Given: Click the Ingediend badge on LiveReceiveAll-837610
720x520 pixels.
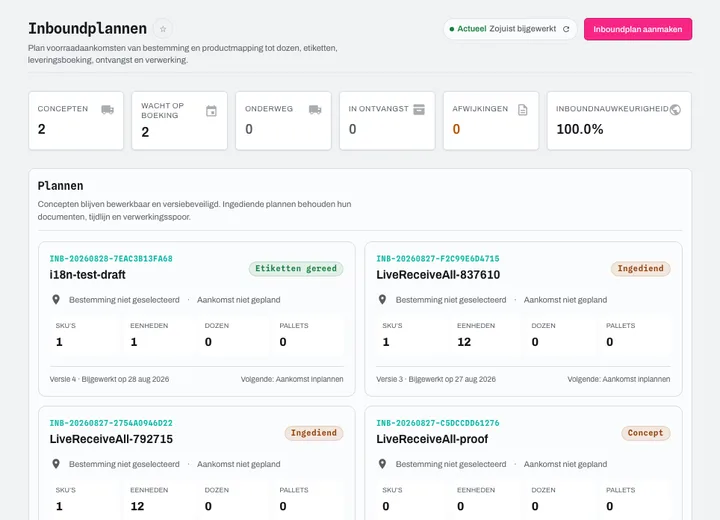Looking at the screenshot, I should coord(641,269).
